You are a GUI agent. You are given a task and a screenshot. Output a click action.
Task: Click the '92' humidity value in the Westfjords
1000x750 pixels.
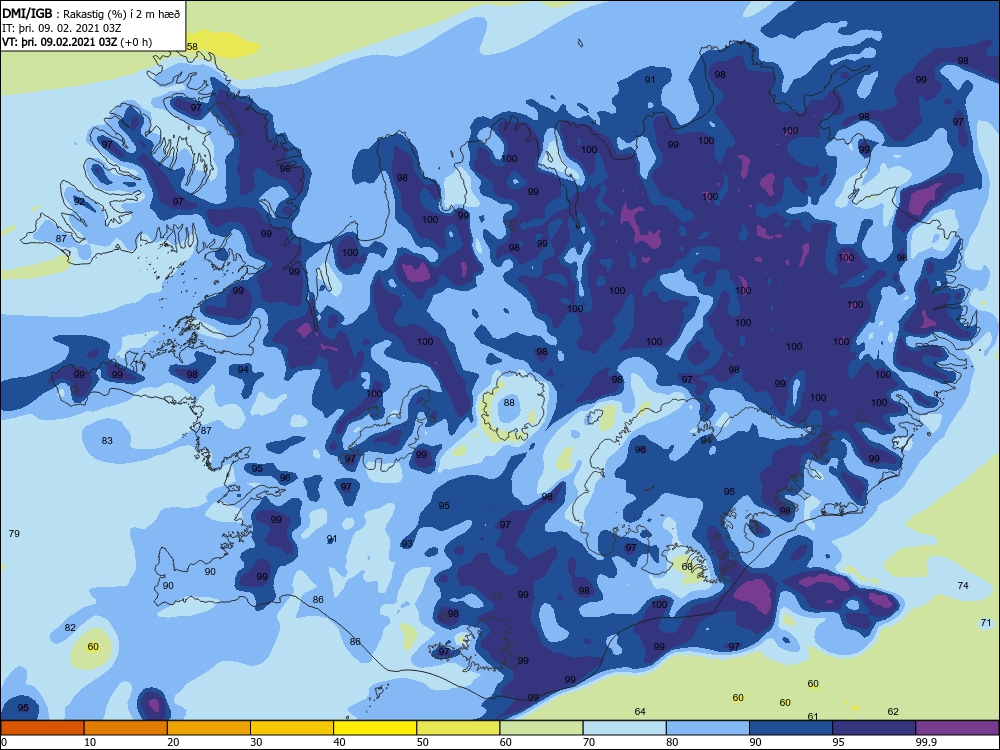coord(79,202)
